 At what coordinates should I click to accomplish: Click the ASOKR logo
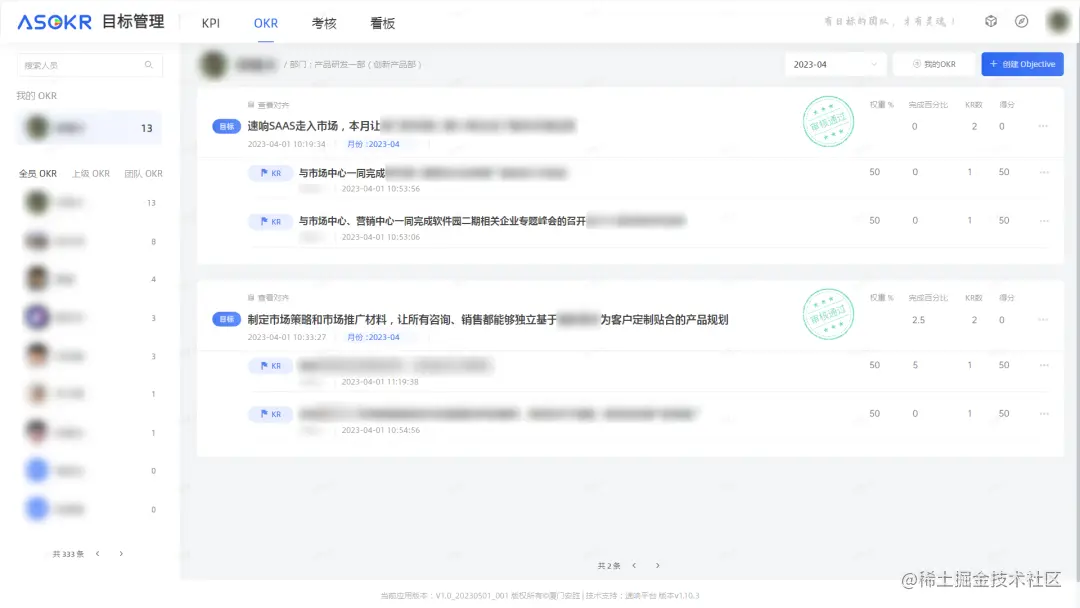[54, 22]
